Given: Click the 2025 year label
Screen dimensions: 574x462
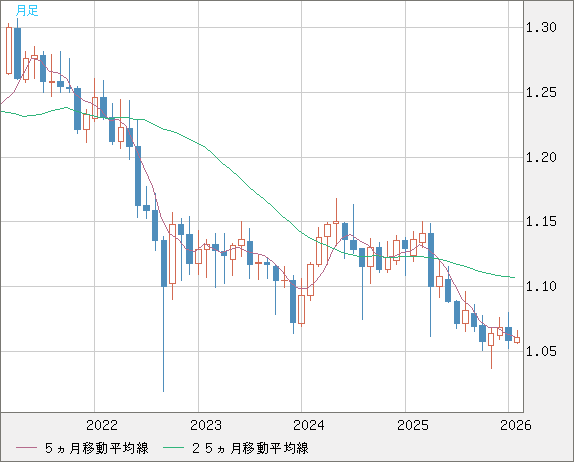Looking at the screenshot, I should click(413, 425).
